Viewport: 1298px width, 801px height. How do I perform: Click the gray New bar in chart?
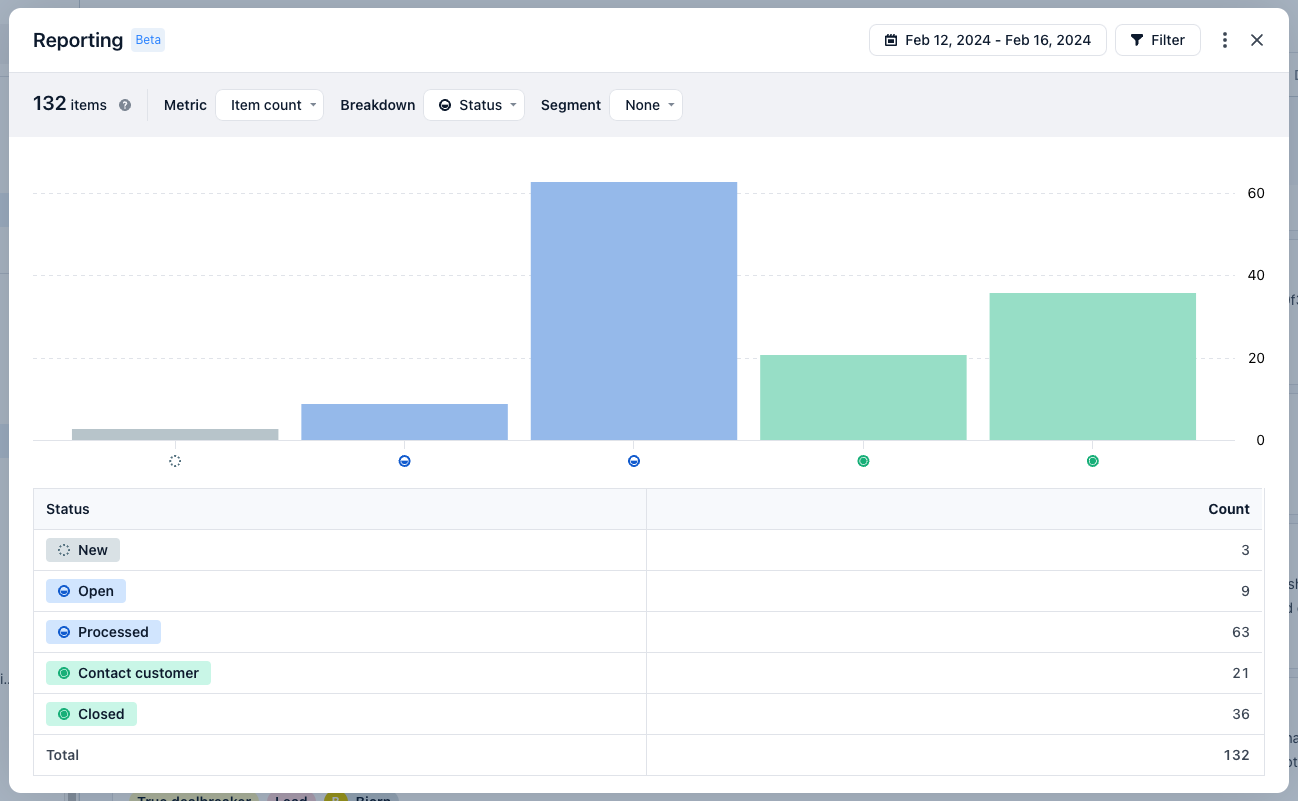click(x=175, y=434)
